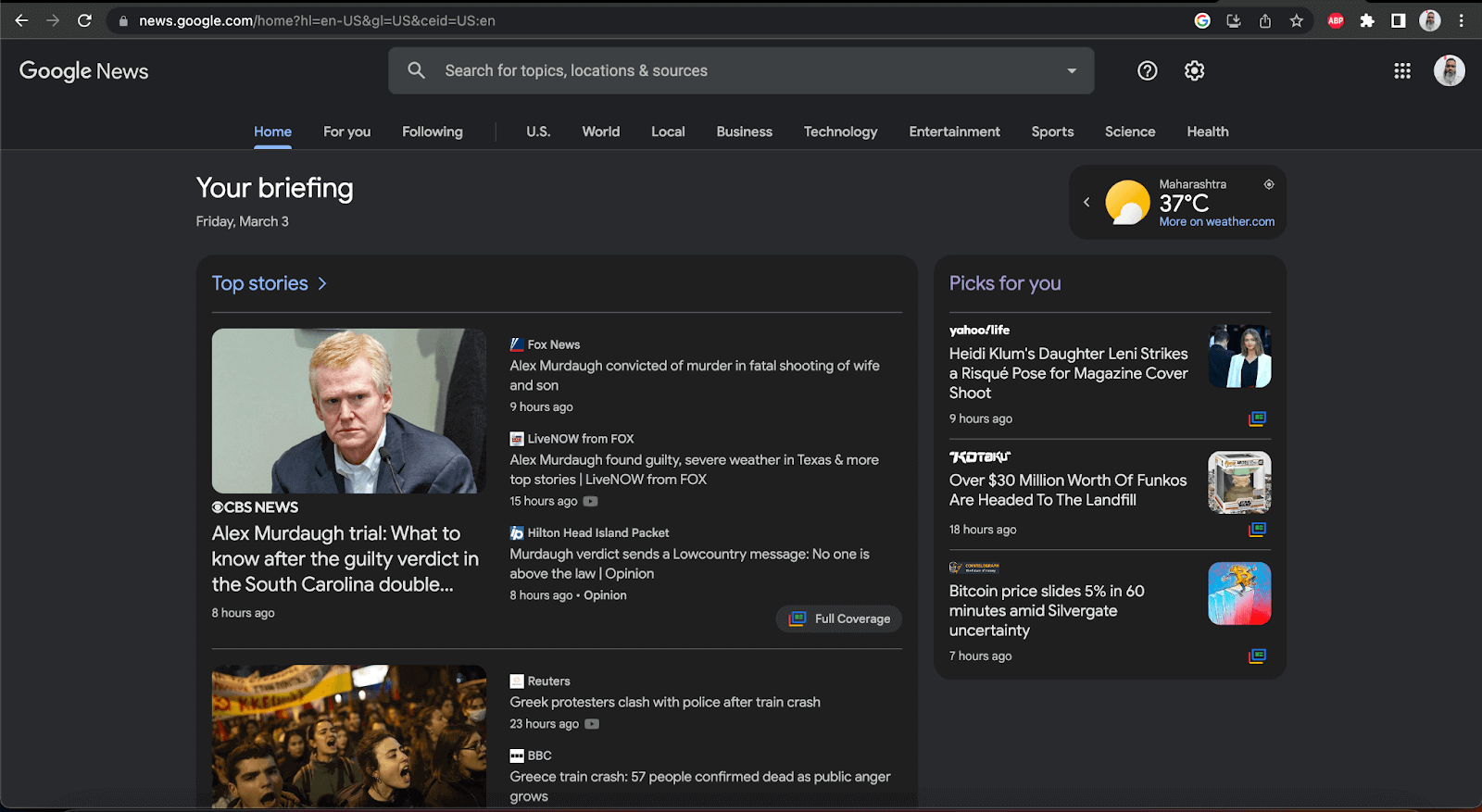The height and width of the screenshot is (812, 1482).
Task: Click the weather location target icon
Action: click(1269, 184)
